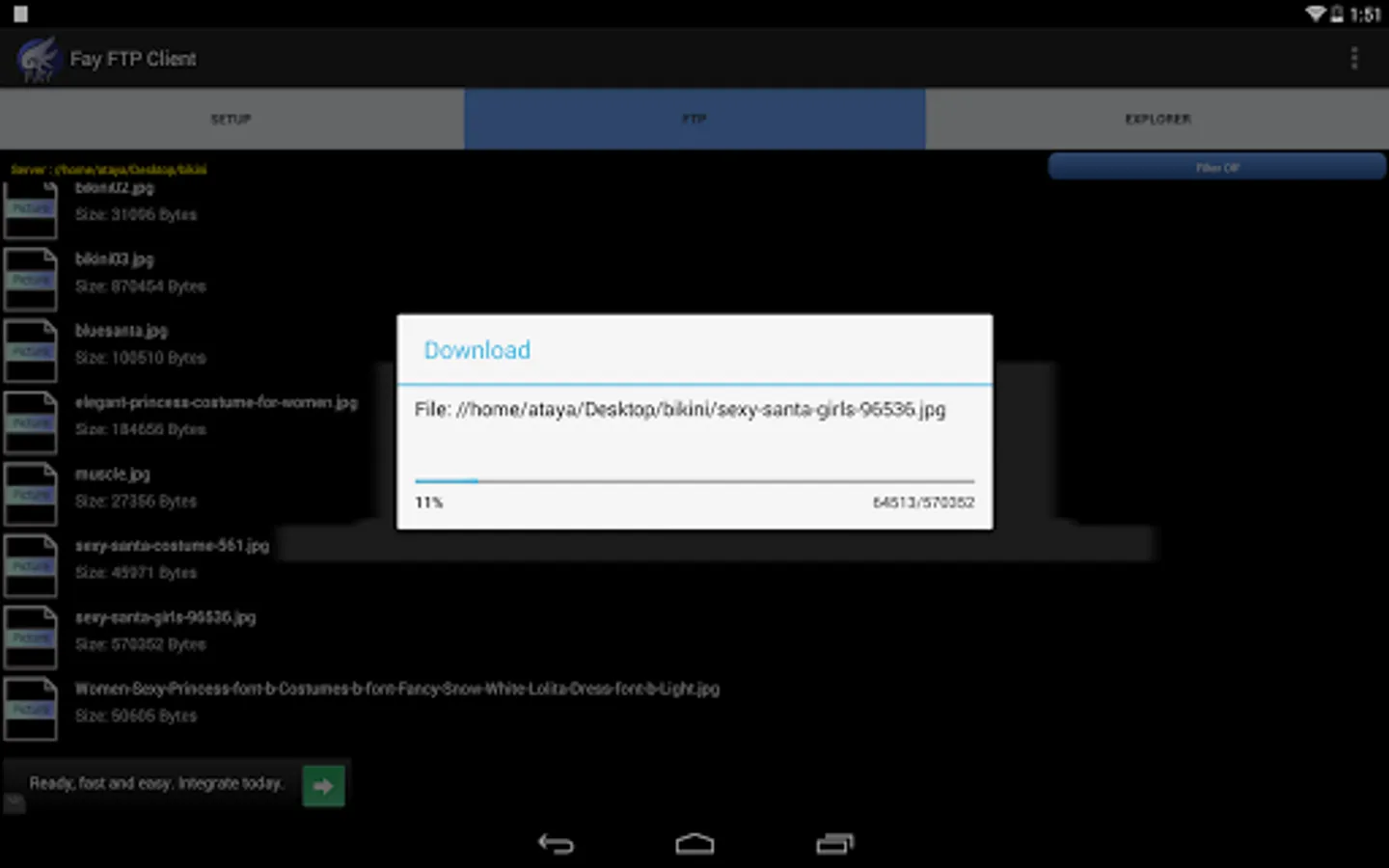The image size is (1389, 868).
Task: Tap the elegant-princess-costume-for-women.jpg file name
Action: tap(216, 402)
